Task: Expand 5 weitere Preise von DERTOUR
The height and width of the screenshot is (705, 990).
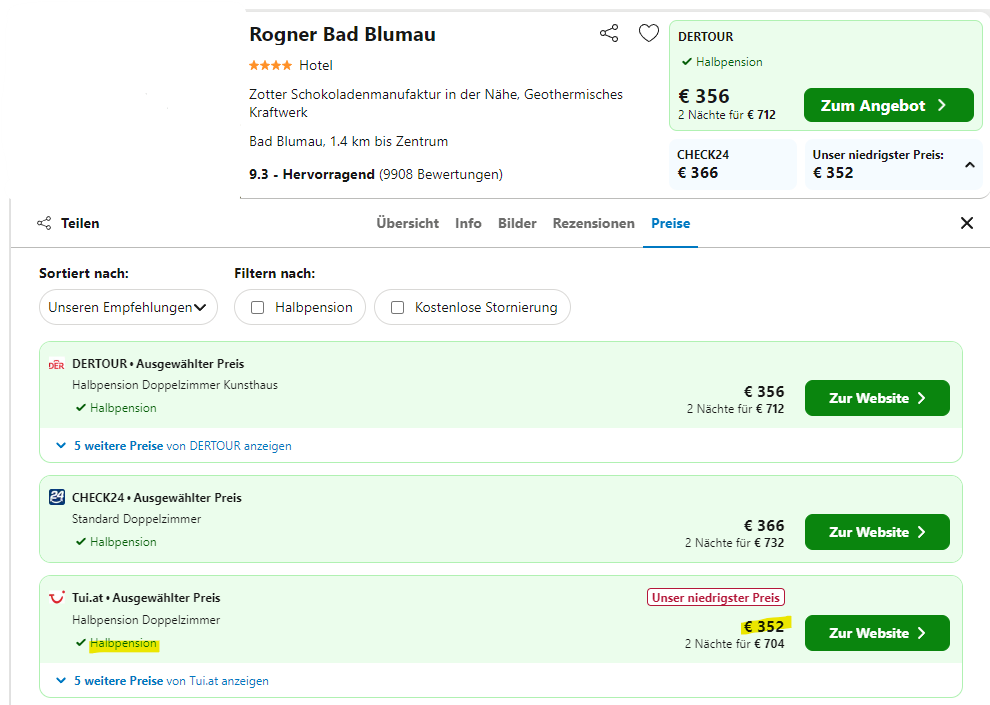Action: coord(174,446)
